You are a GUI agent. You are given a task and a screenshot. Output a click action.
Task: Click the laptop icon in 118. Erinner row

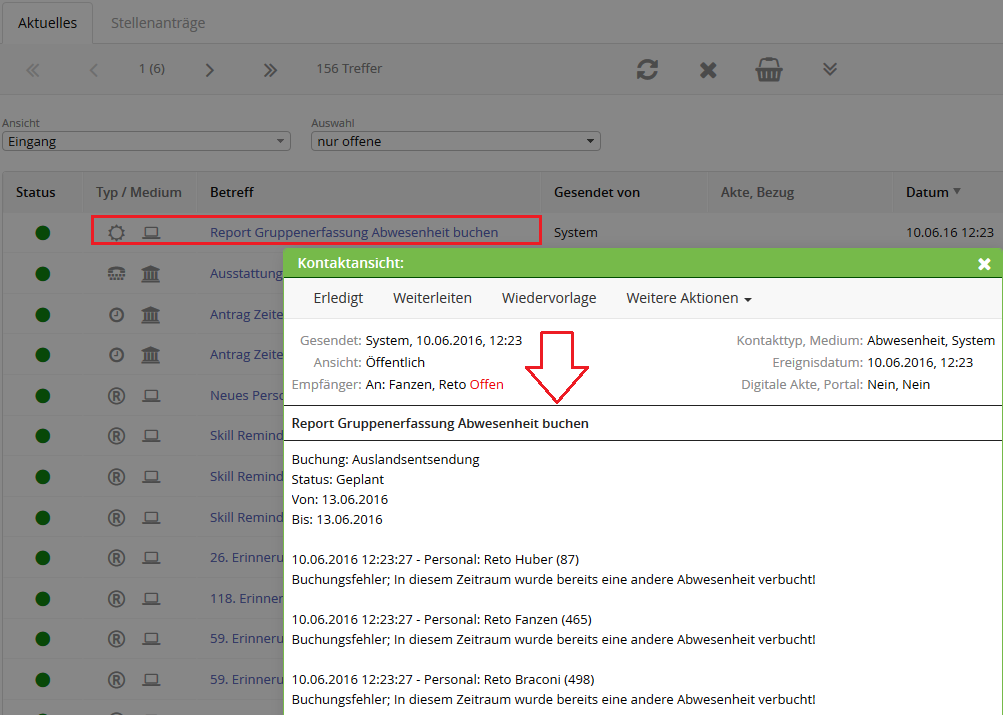coord(151,599)
